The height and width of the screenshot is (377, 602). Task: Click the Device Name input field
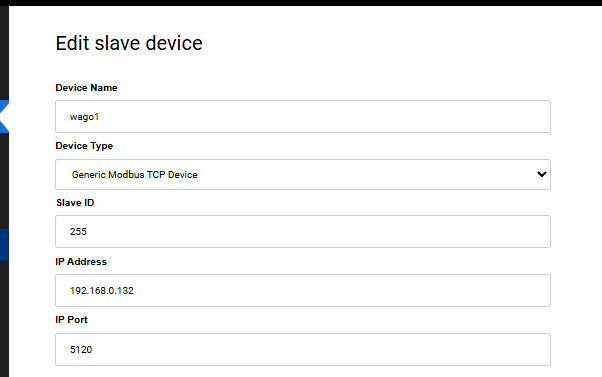coord(303,117)
